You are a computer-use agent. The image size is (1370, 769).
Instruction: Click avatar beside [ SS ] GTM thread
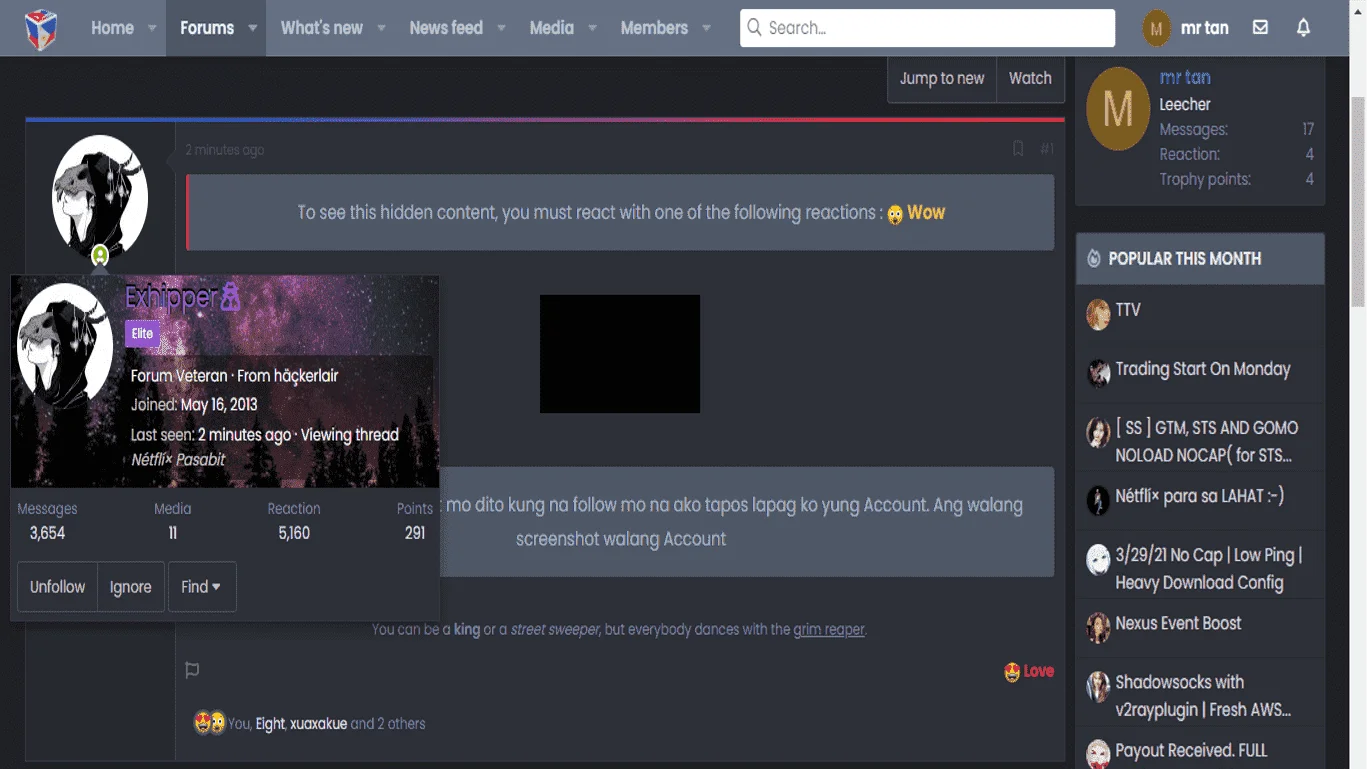pos(1098,432)
